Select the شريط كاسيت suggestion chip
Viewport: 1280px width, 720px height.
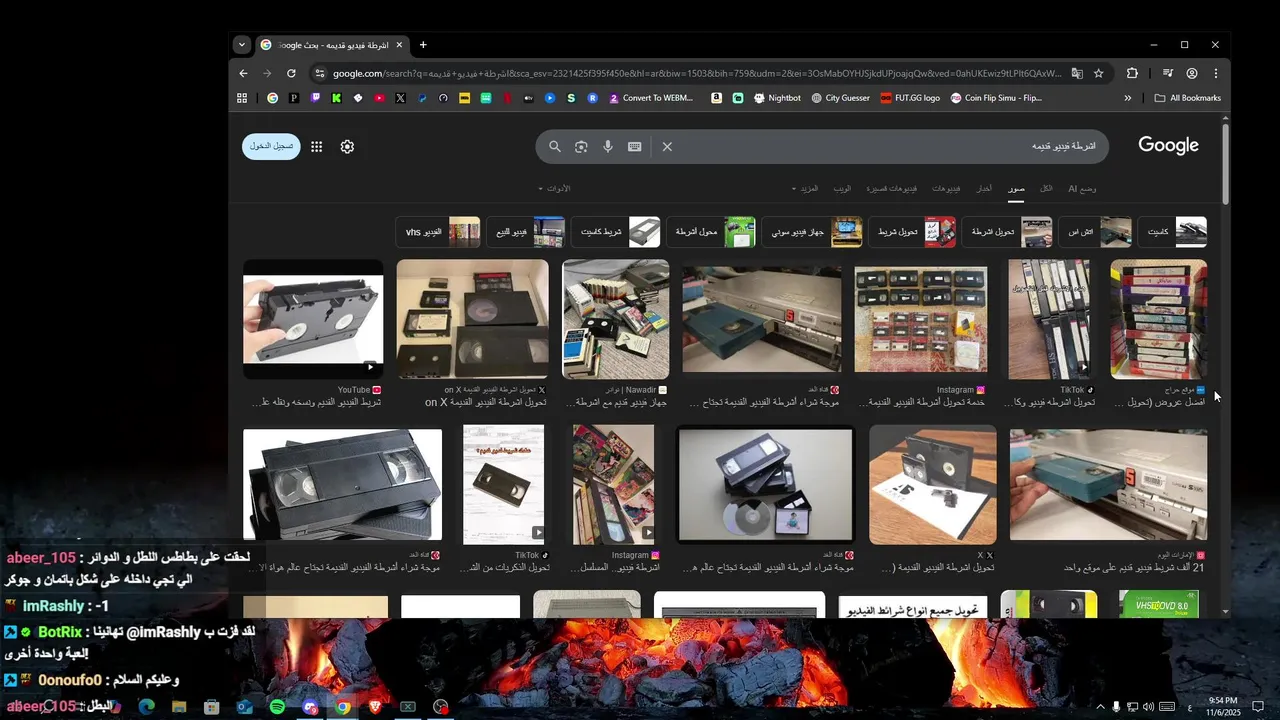coord(617,232)
